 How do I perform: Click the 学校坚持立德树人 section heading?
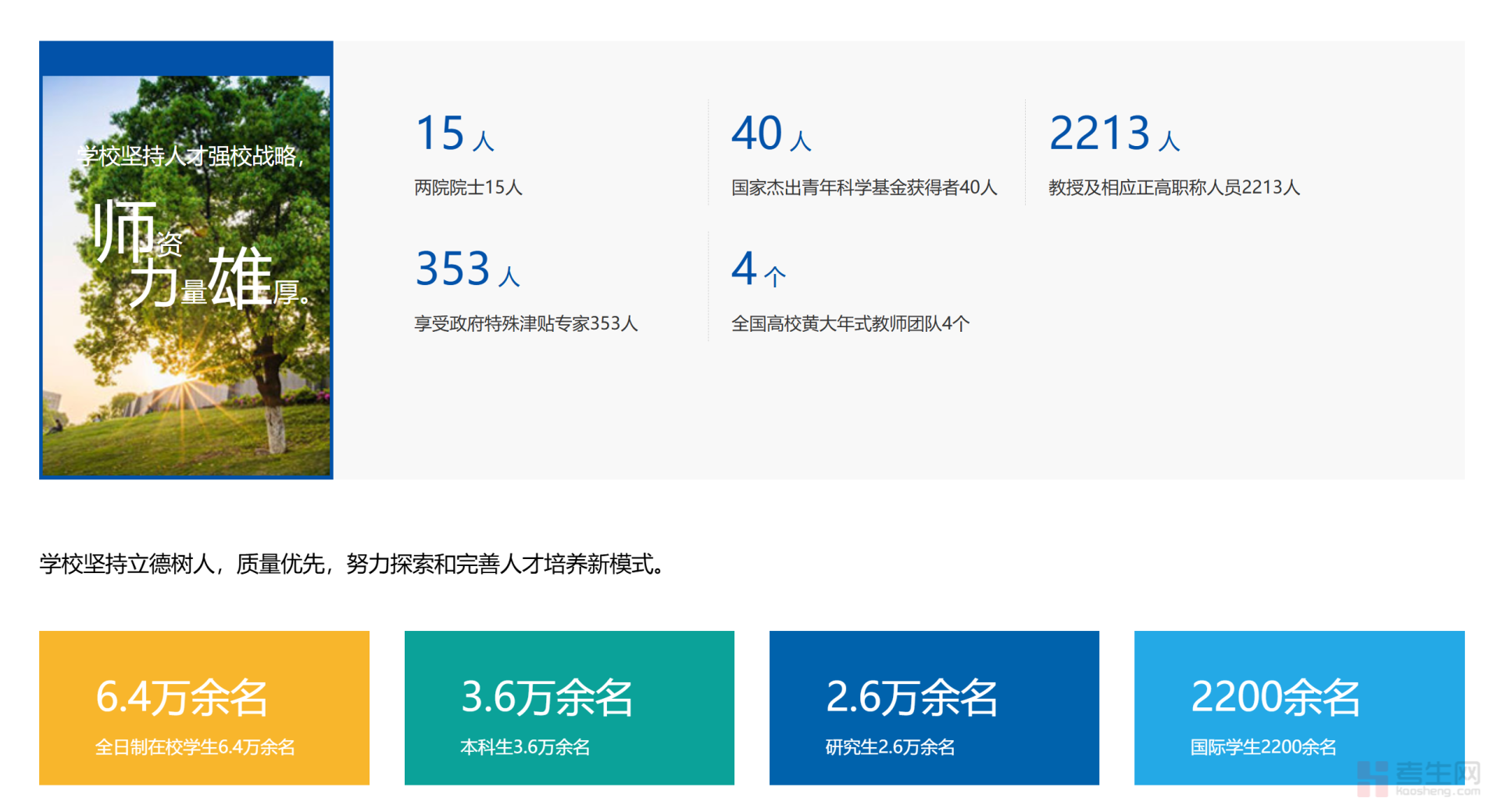[x=352, y=564]
